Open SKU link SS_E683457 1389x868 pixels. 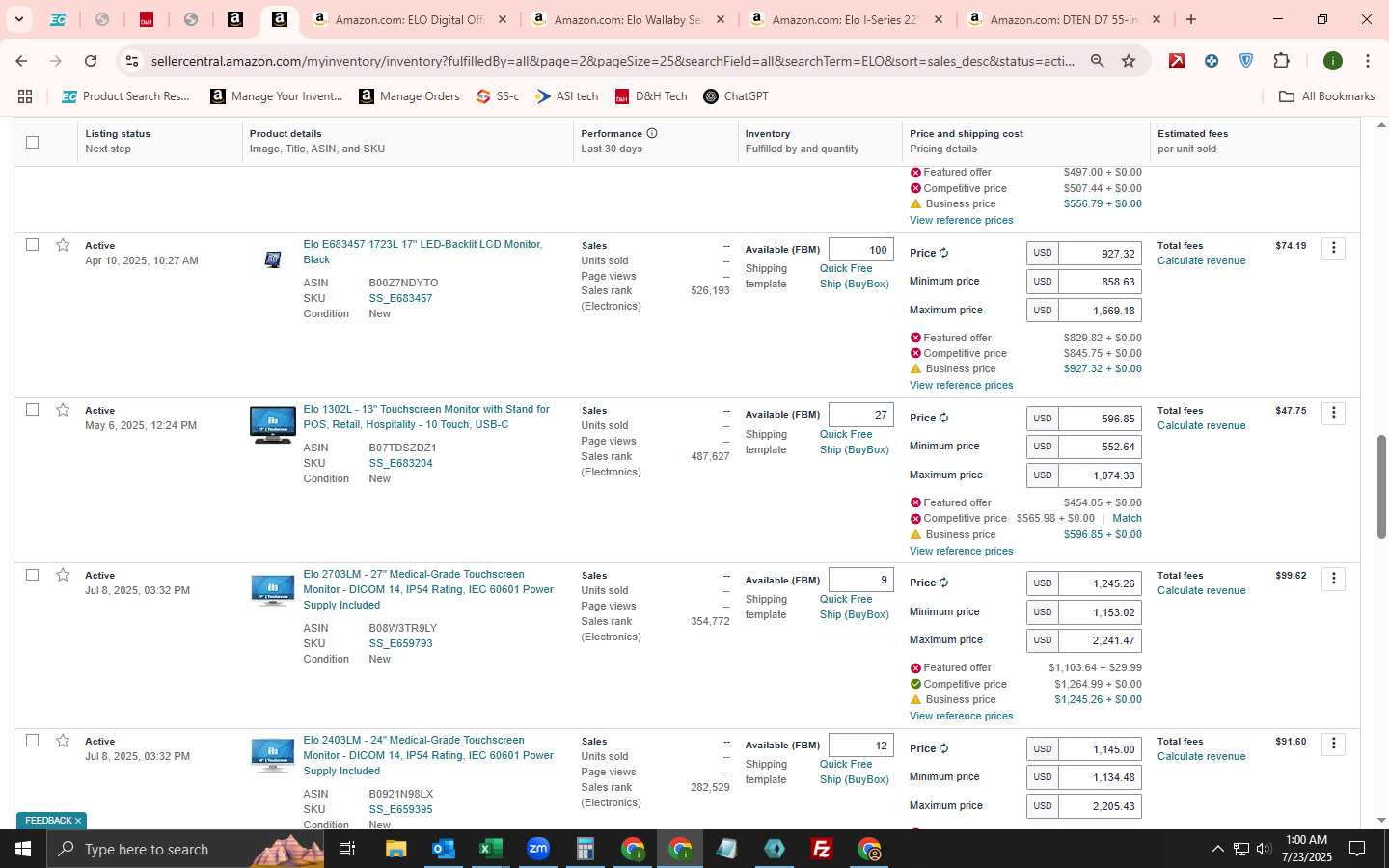(400, 298)
